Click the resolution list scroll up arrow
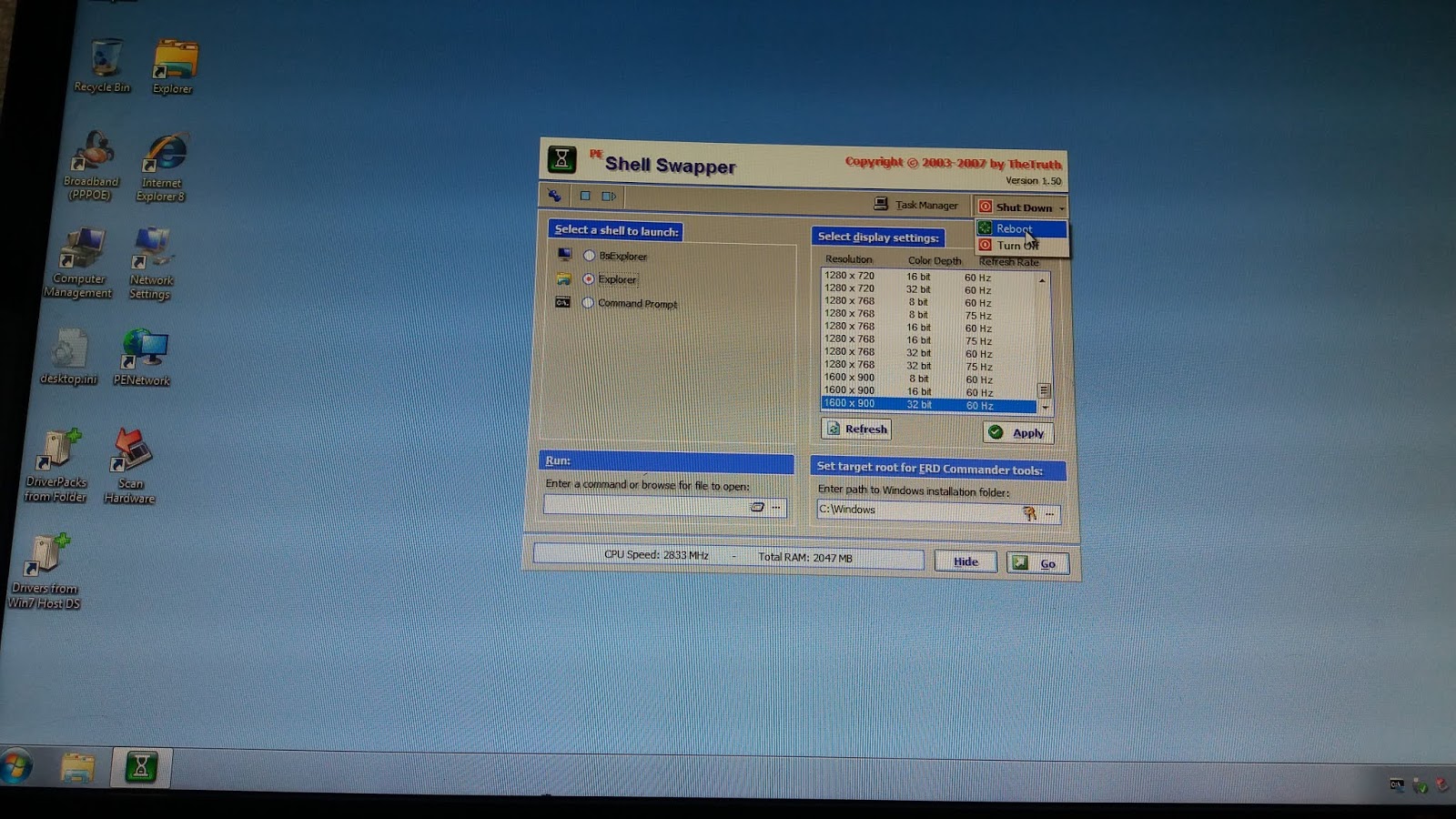The width and height of the screenshot is (1456, 819). point(1043,280)
